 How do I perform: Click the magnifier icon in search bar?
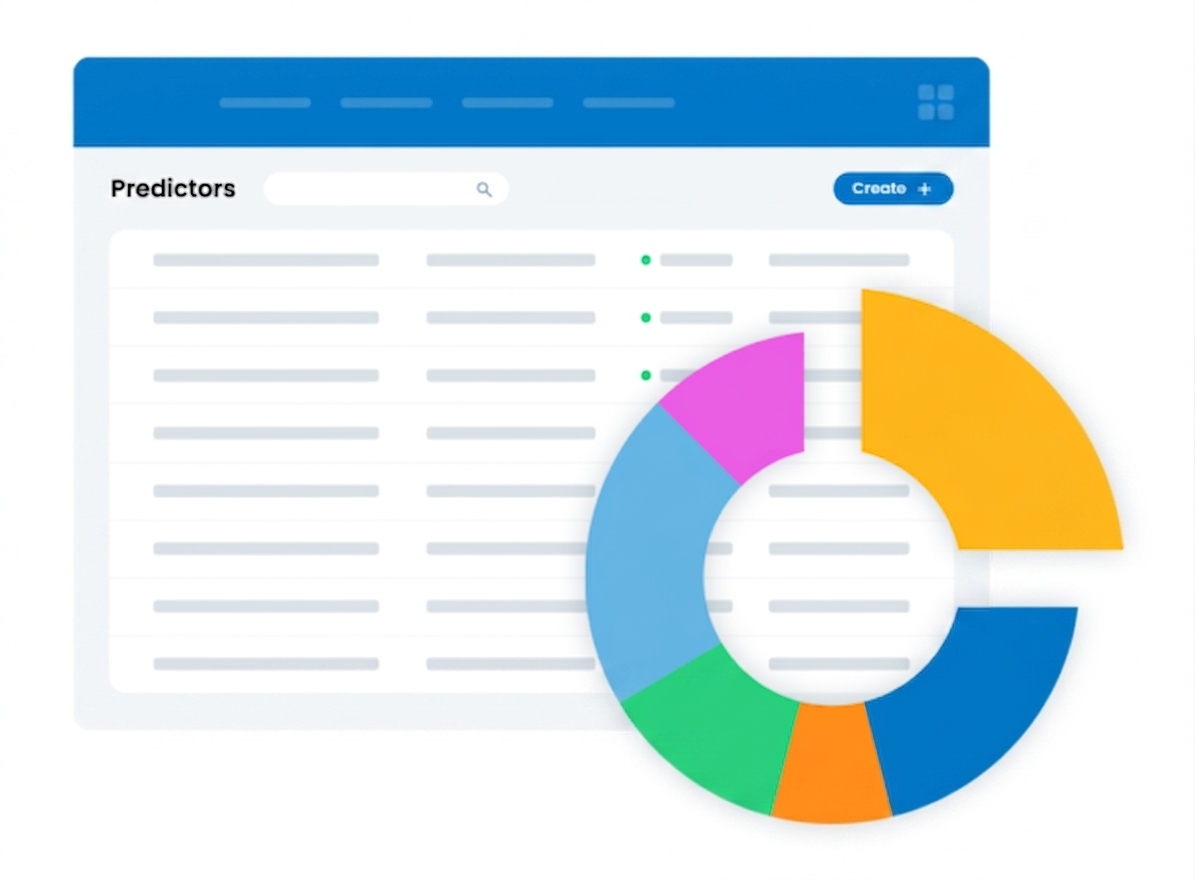click(x=484, y=189)
